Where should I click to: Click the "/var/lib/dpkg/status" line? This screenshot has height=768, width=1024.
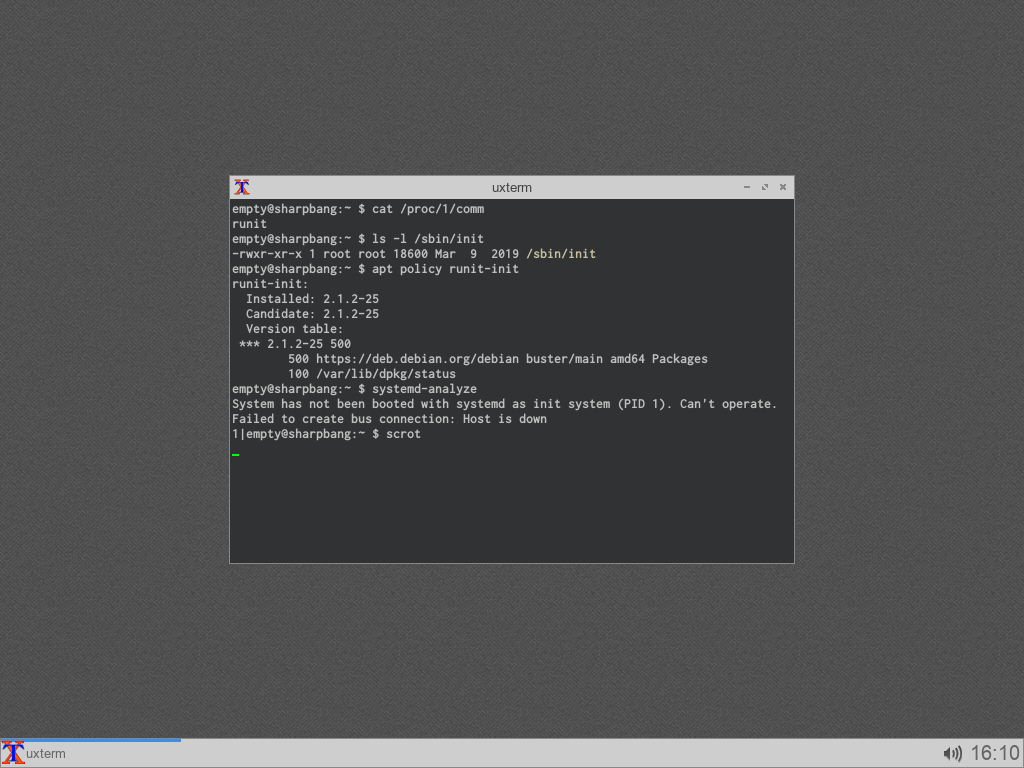(372, 374)
